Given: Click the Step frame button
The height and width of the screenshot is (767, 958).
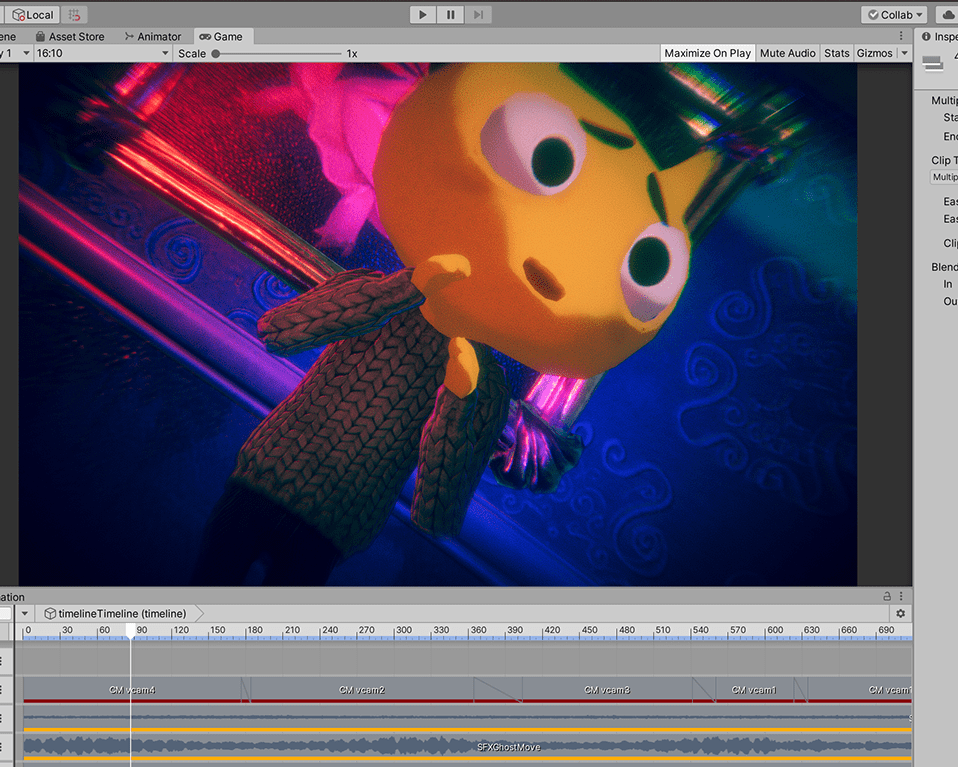Looking at the screenshot, I should coord(478,15).
